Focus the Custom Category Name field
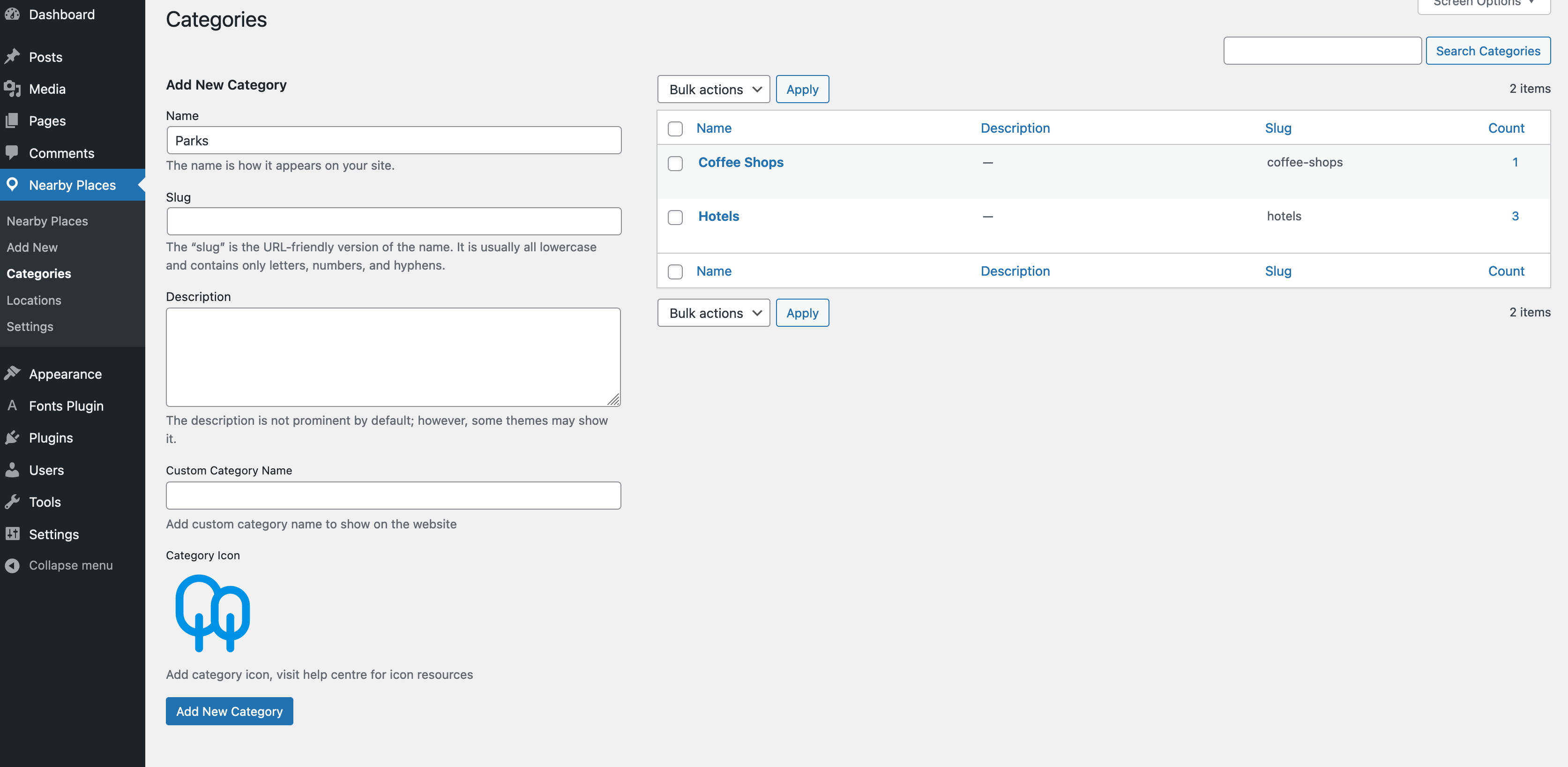Screen dimensions: 1568x767 tap(393, 496)
